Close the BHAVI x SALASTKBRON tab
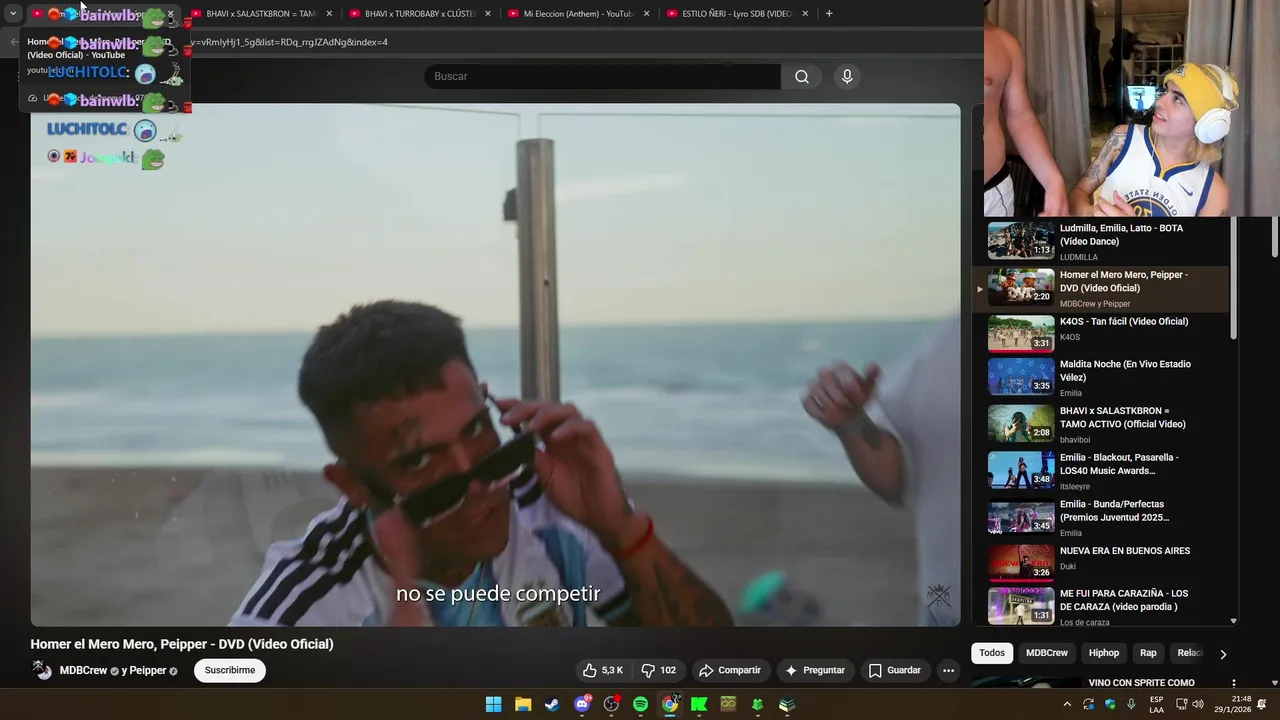1280x720 pixels. click(x=329, y=14)
